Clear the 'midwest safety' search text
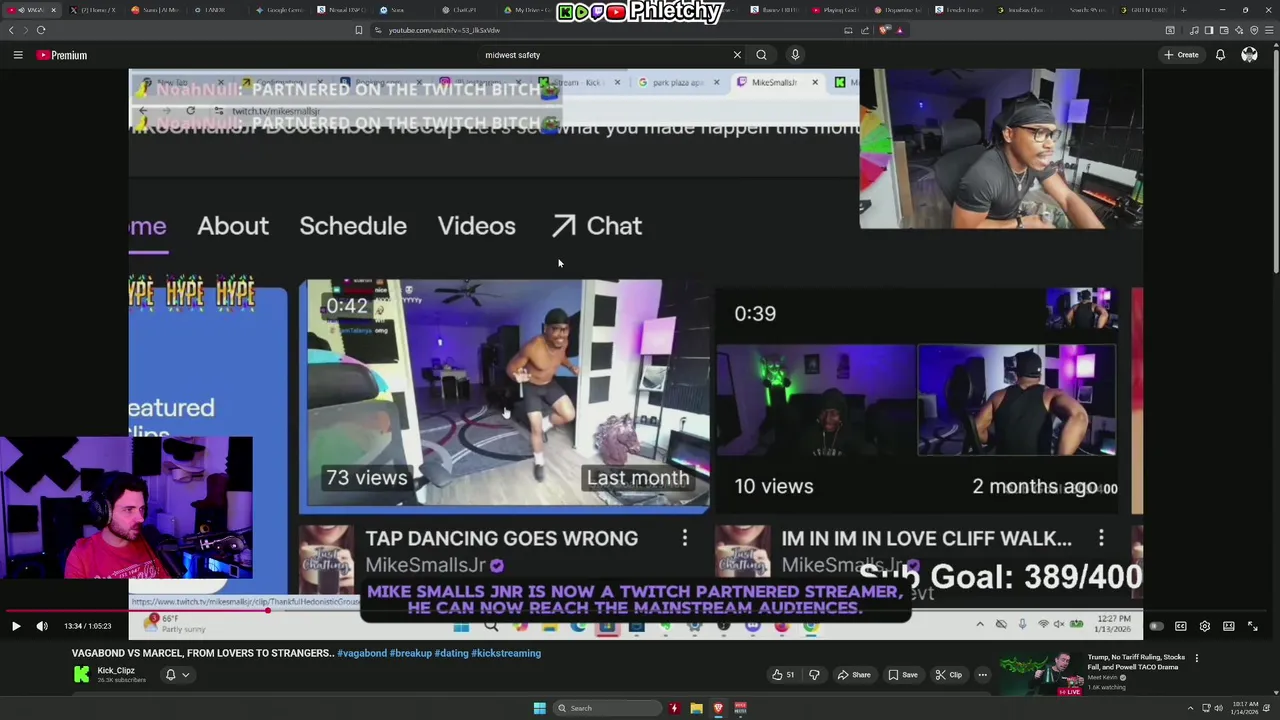Screen dimensions: 1280x720 pyautogui.click(x=737, y=55)
